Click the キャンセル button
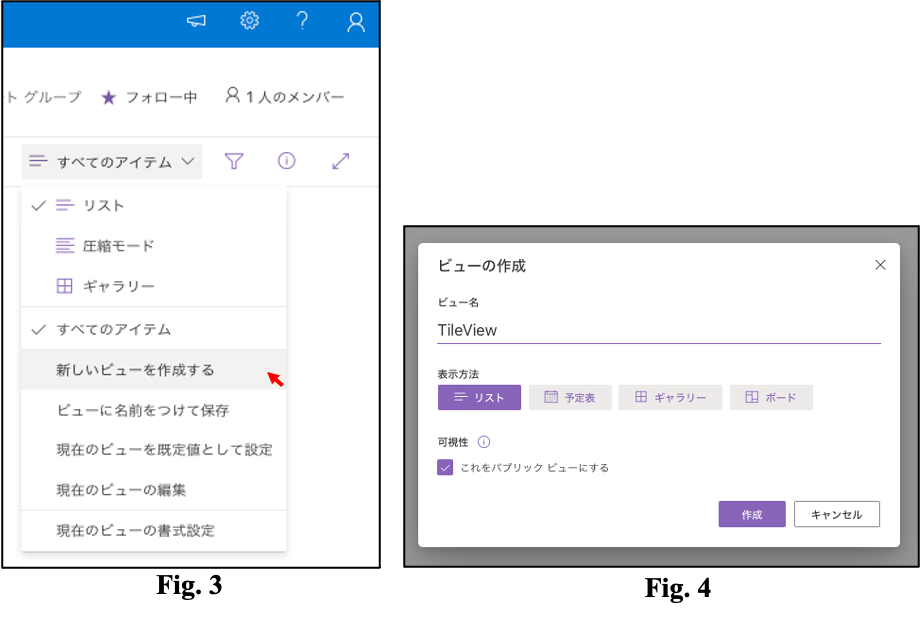The width and height of the screenshot is (920, 620). 837,514
